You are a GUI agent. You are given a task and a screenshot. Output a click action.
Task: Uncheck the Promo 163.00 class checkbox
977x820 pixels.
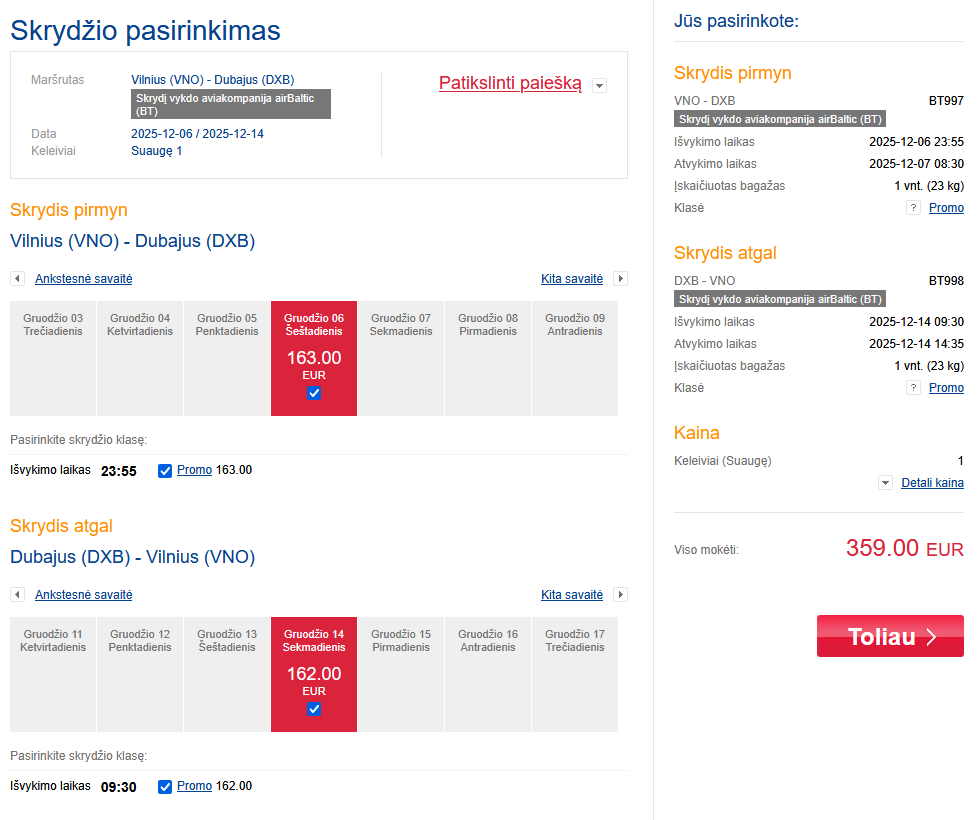coord(165,471)
